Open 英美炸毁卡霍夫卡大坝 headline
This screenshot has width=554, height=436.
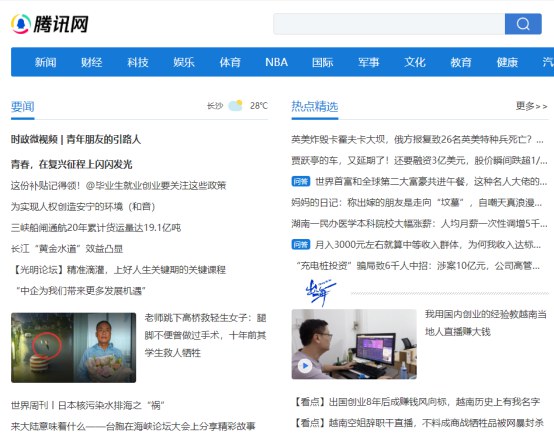click(418, 139)
